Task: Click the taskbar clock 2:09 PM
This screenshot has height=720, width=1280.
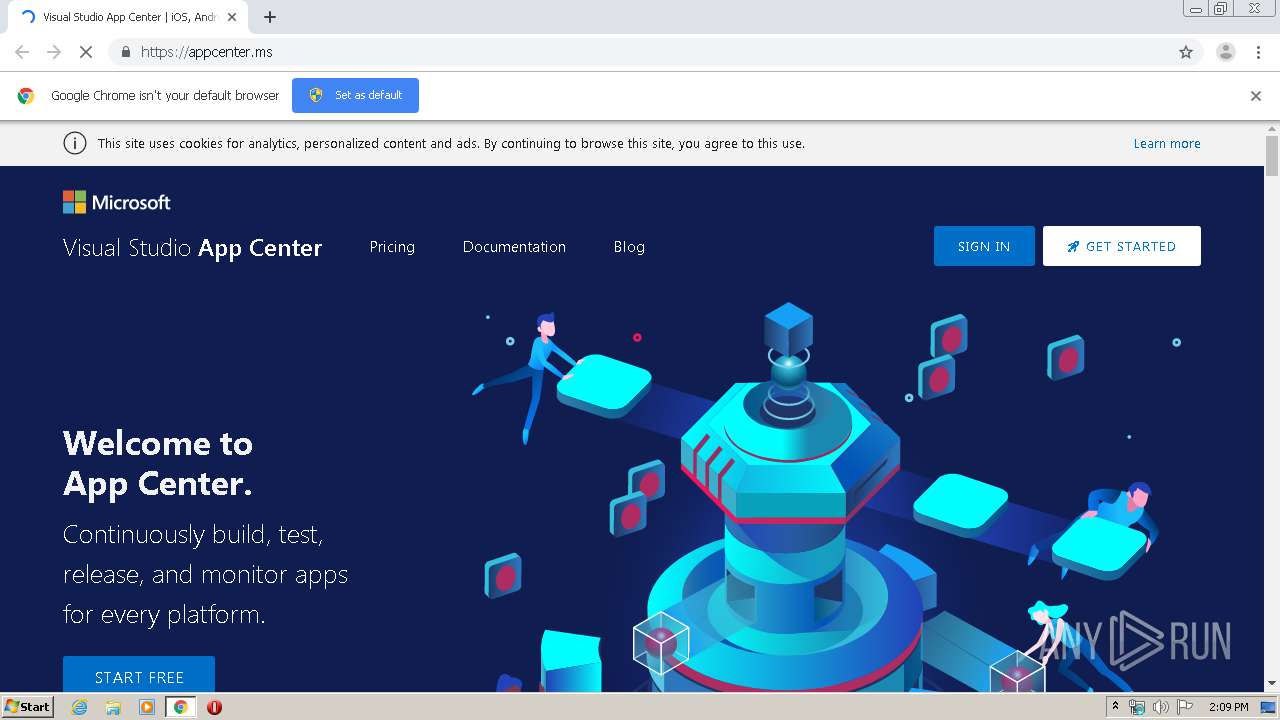Action: click(1228, 707)
